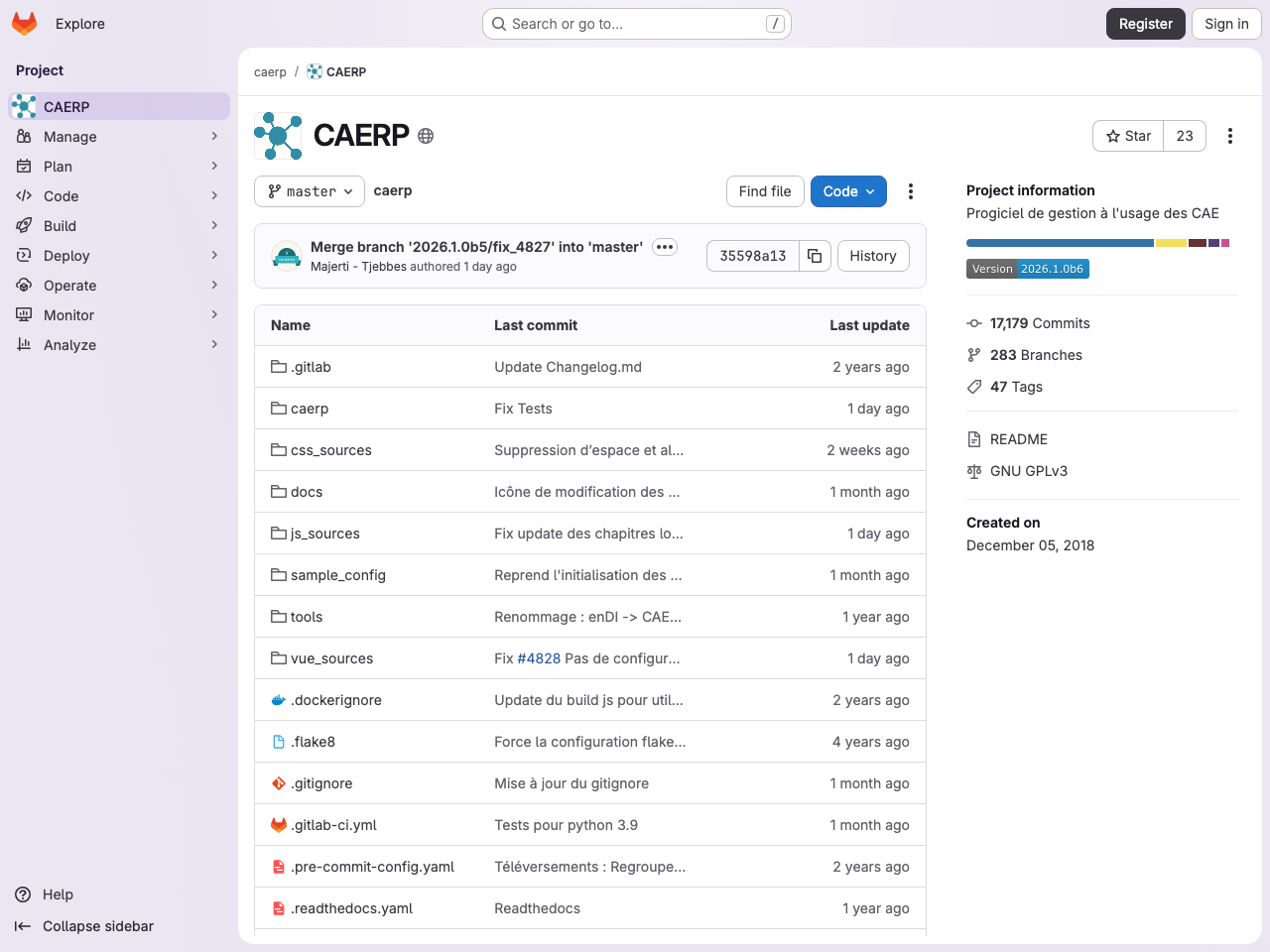The image size is (1270, 952).
Task: Click the Help icon in the bottom sidebar
Action: pos(22,894)
